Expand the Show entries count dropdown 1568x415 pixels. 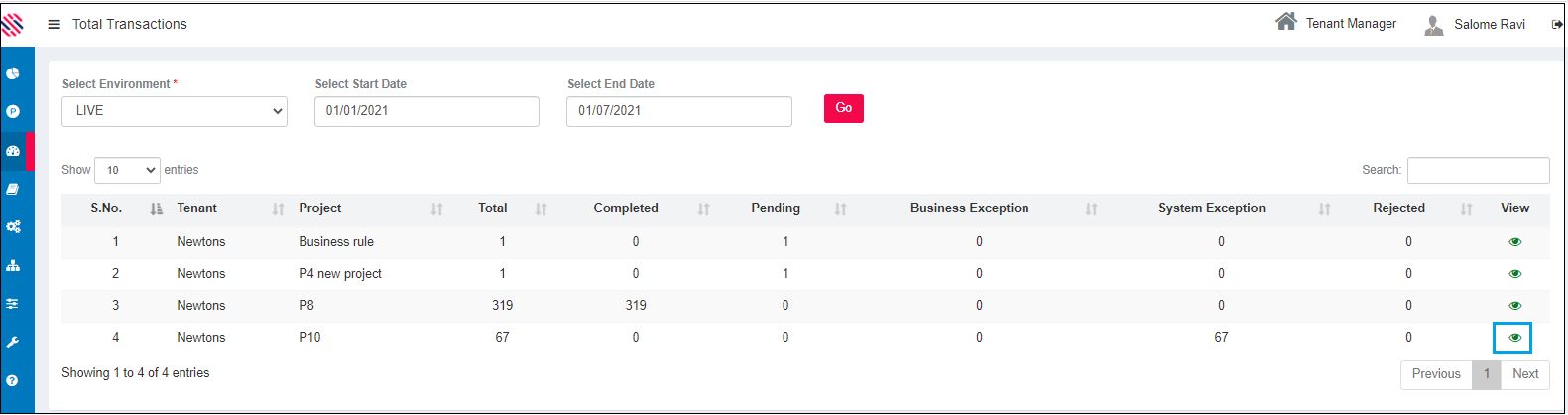(127, 170)
